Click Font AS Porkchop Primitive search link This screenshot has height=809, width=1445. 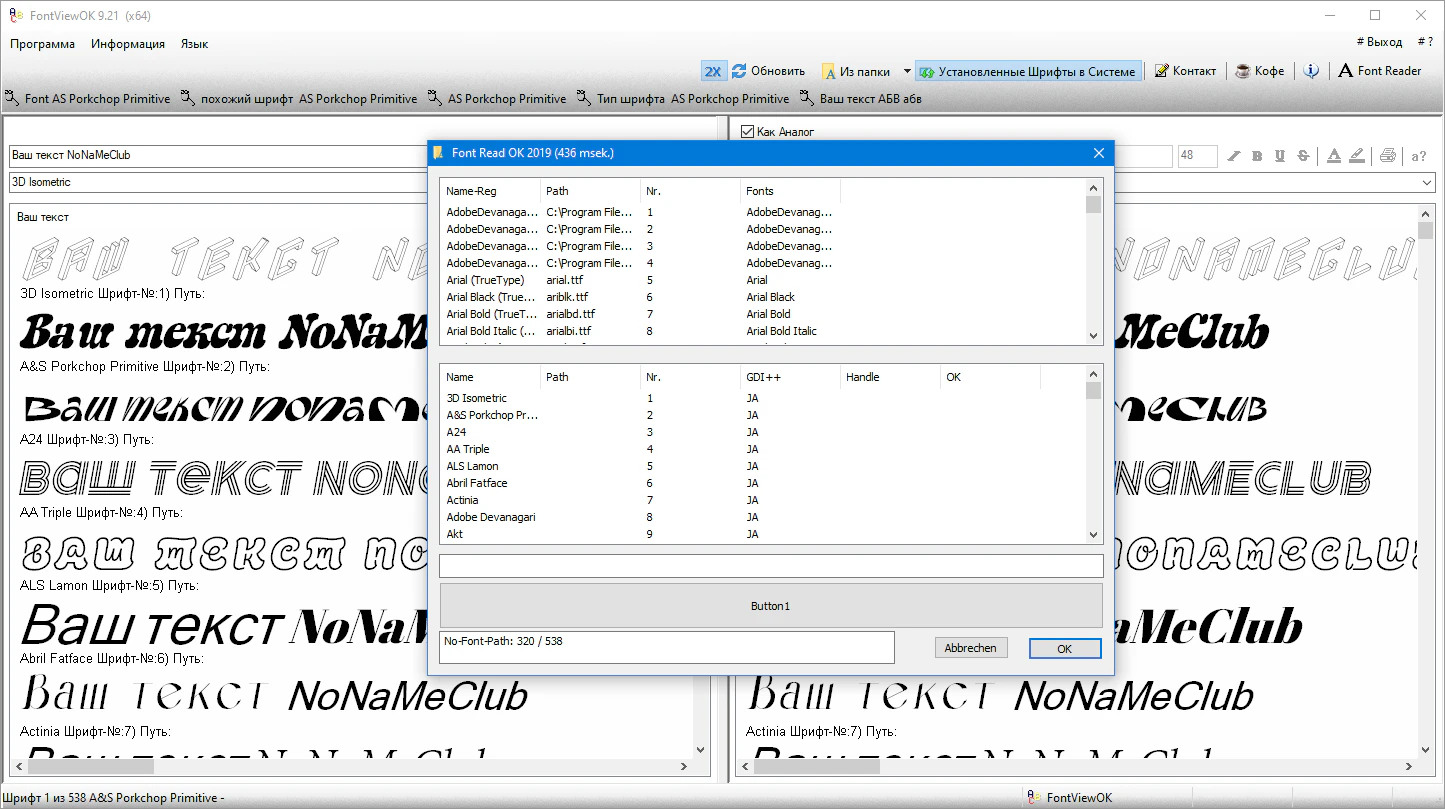coord(88,99)
